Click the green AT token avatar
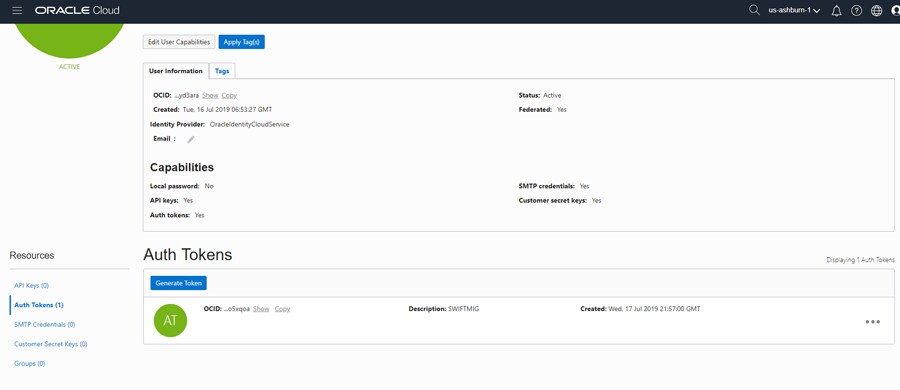Viewport: 900px width, 390px height. point(170,321)
